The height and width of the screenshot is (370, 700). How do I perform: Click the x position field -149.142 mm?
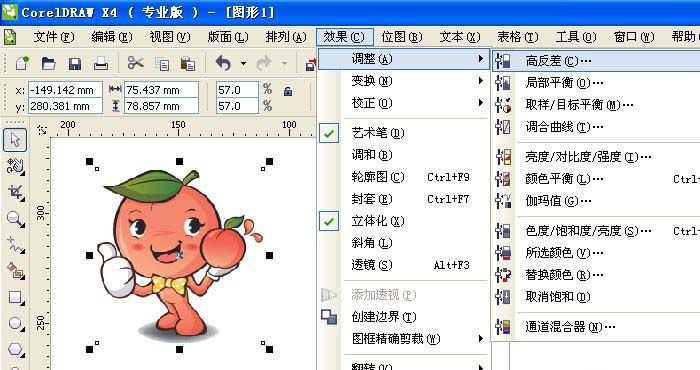point(65,90)
